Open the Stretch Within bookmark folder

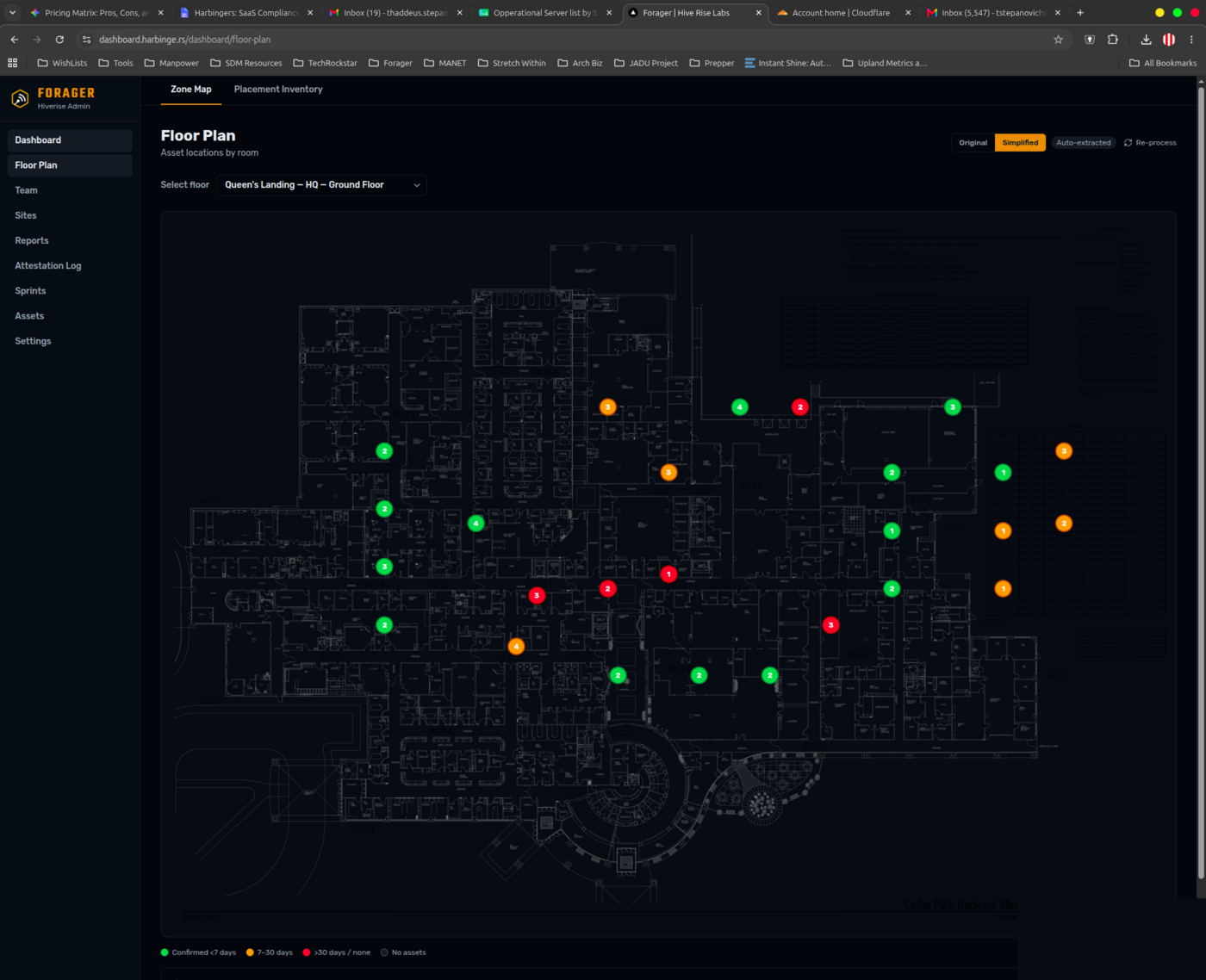512,63
